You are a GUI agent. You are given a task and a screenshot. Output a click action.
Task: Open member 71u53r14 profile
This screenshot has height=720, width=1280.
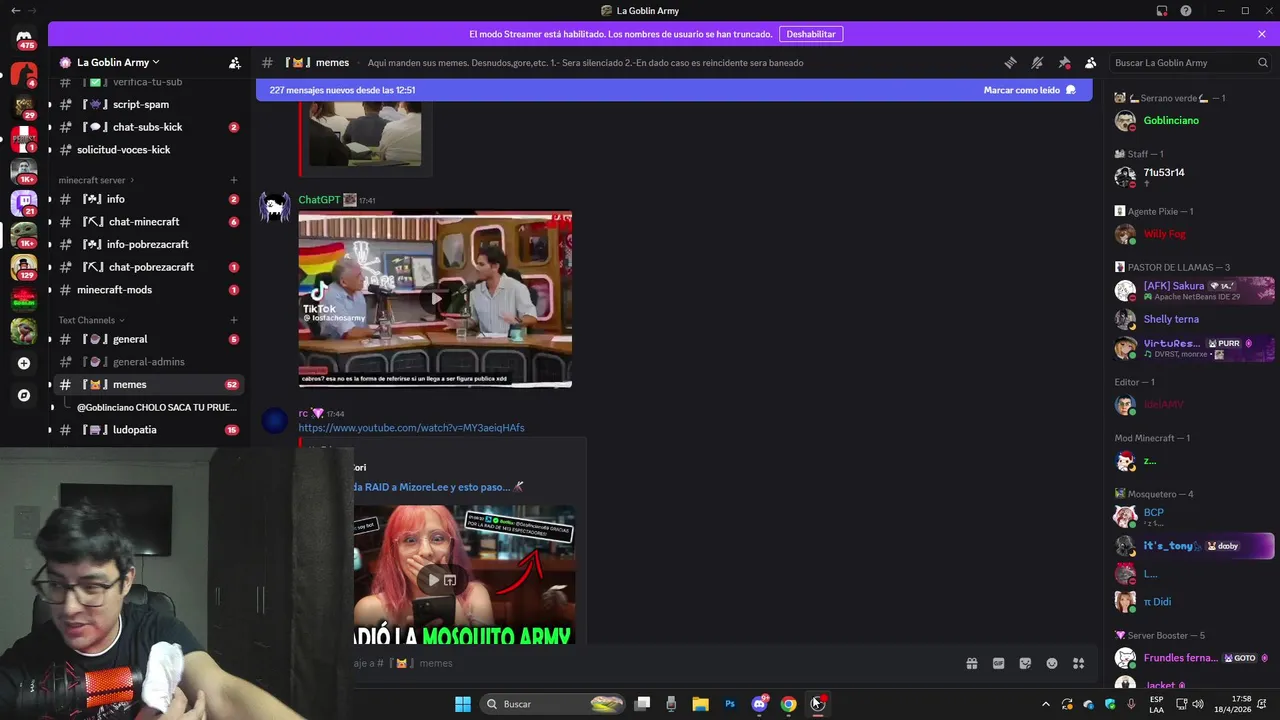pyautogui.click(x=1192, y=177)
